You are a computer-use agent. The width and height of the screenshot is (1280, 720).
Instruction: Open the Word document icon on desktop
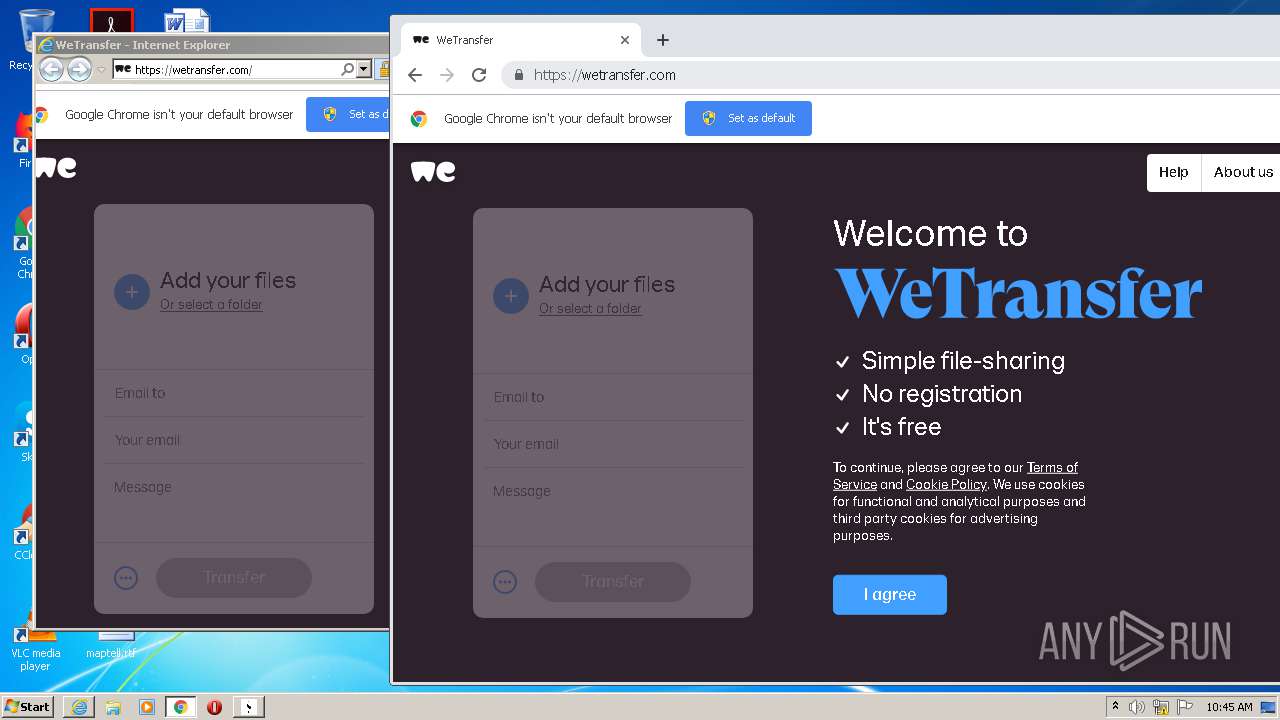pos(187,22)
